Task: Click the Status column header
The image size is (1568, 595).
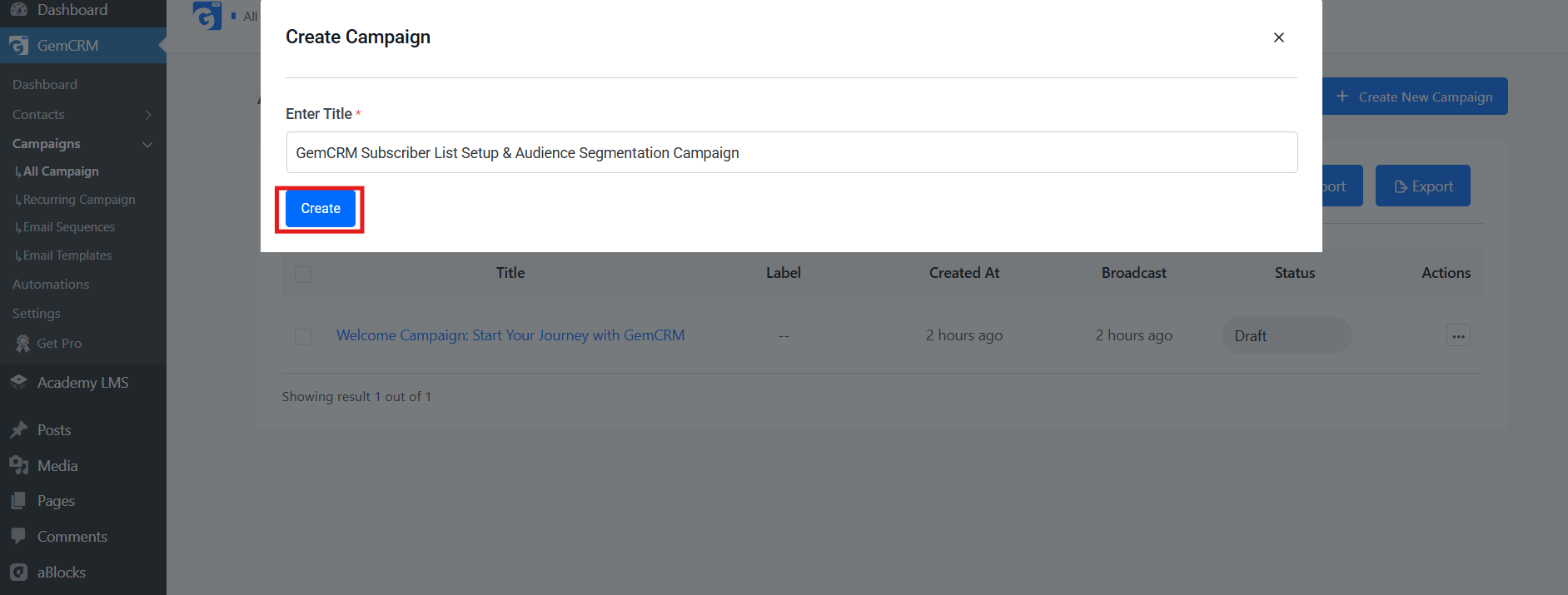Action: click(1295, 273)
